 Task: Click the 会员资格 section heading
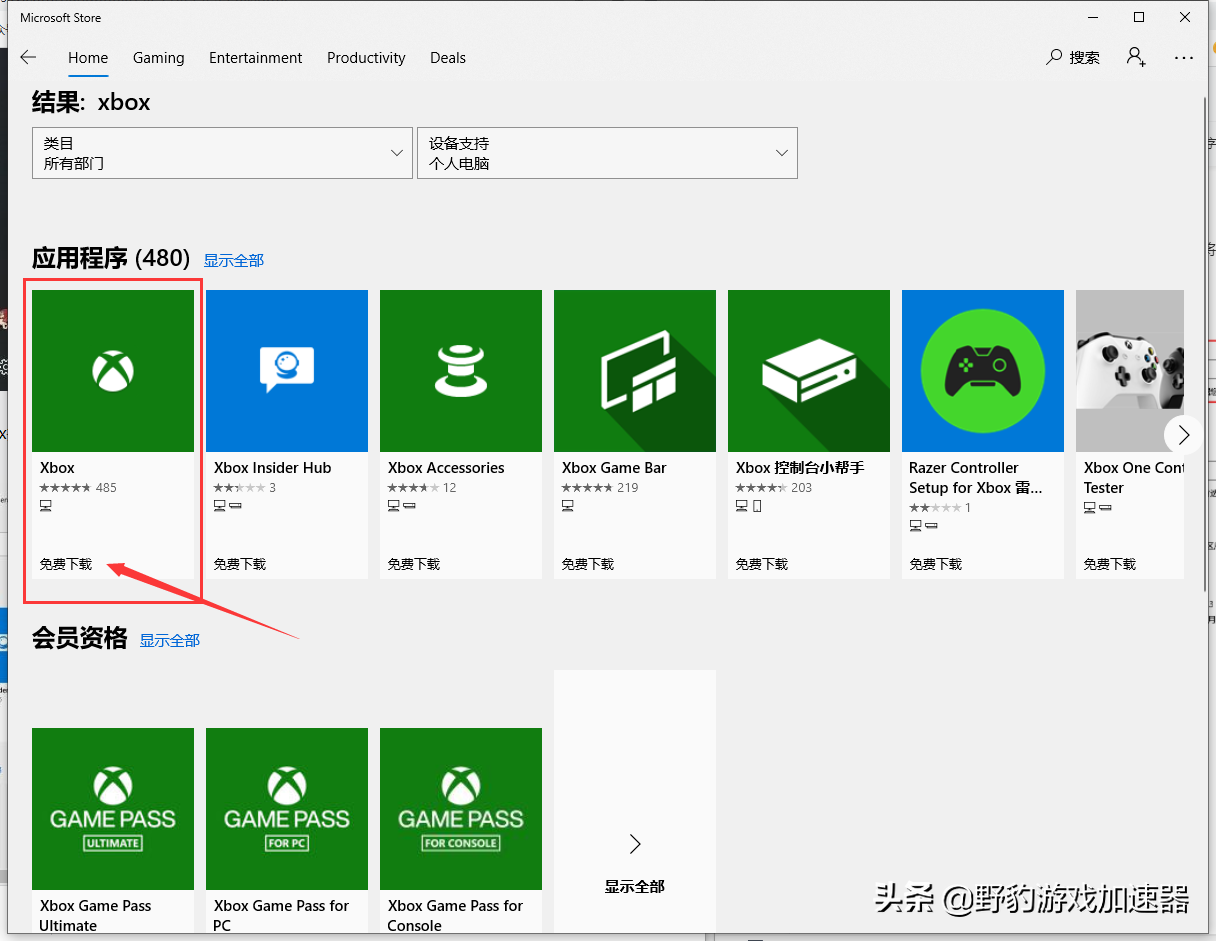tap(80, 639)
